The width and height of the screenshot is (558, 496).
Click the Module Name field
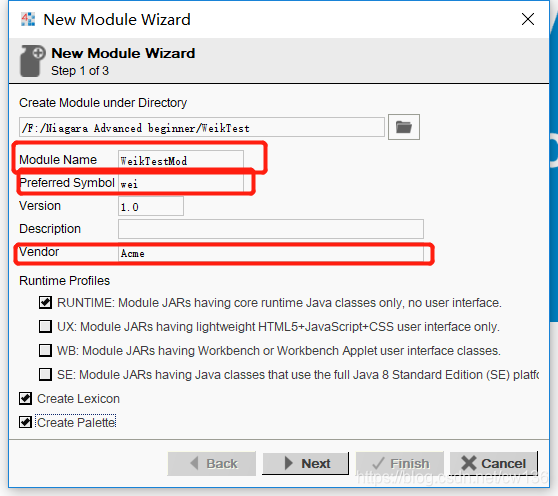[x=181, y=160]
